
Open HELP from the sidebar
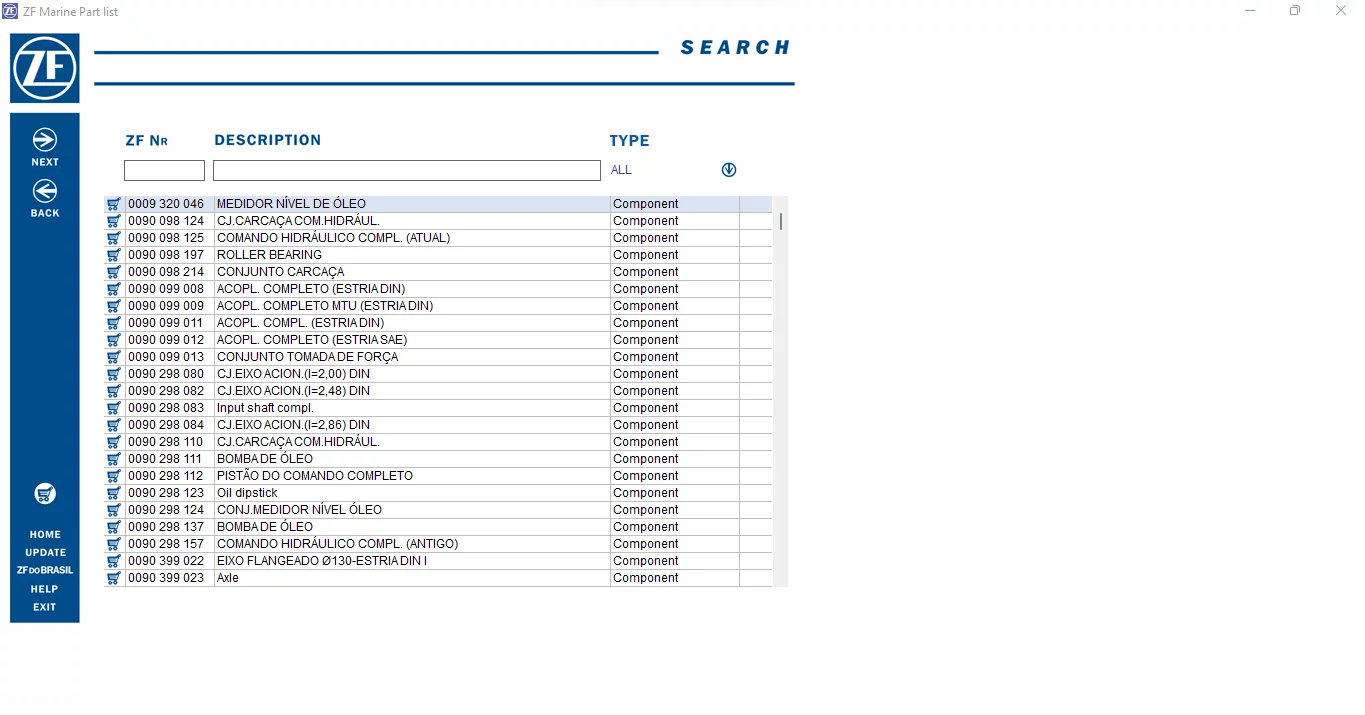[x=45, y=589]
